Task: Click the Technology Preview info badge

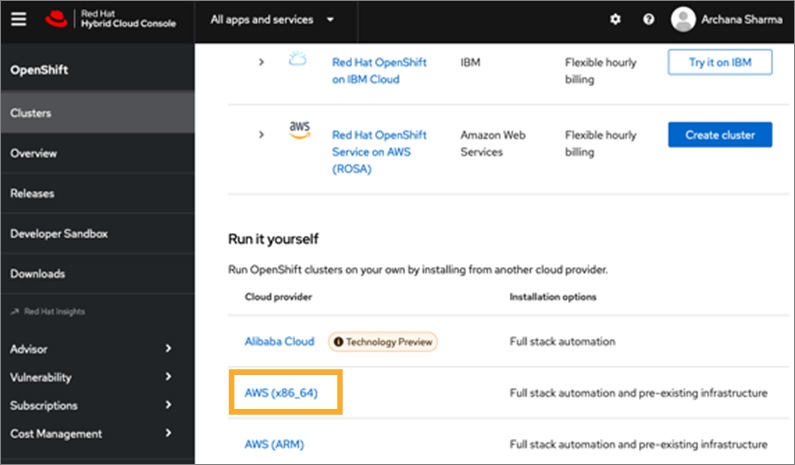Action: pos(383,342)
